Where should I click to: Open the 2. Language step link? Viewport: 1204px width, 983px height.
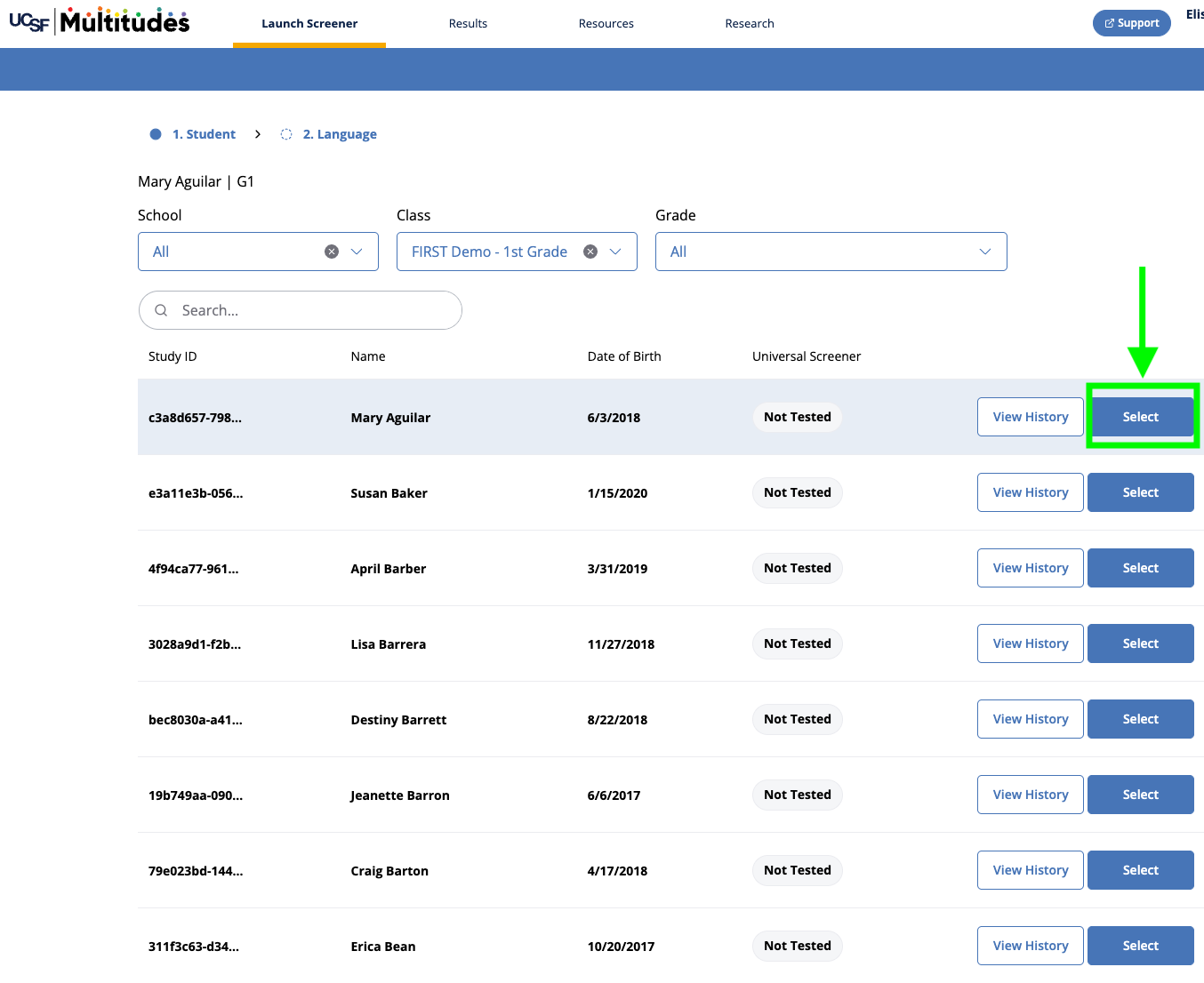pos(340,134)
